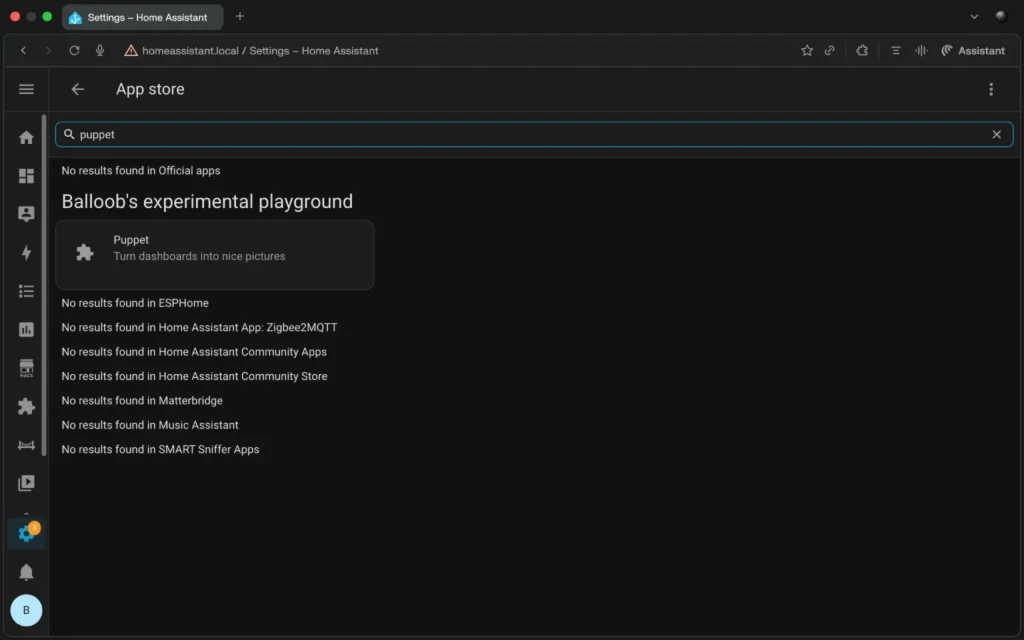Open the user profile avatar B
Screen dimensions: 1024x640
pos(26,610)
